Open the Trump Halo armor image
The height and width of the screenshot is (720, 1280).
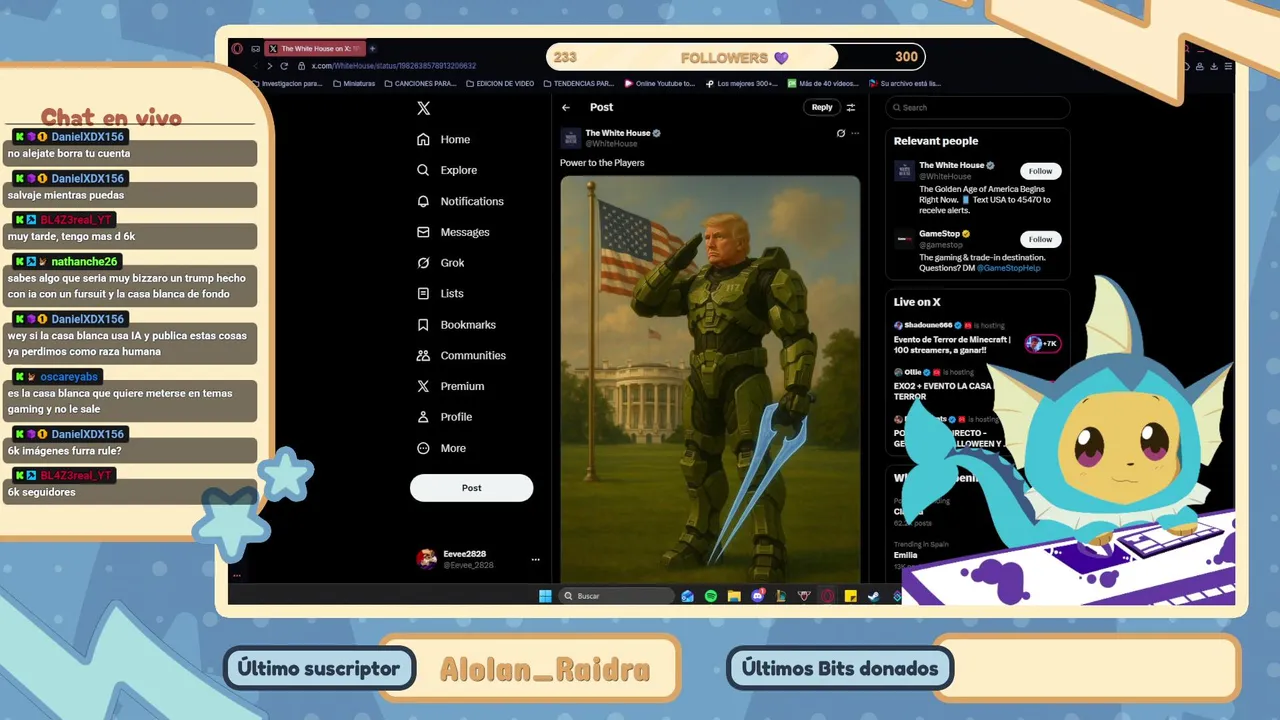(710, 378)
